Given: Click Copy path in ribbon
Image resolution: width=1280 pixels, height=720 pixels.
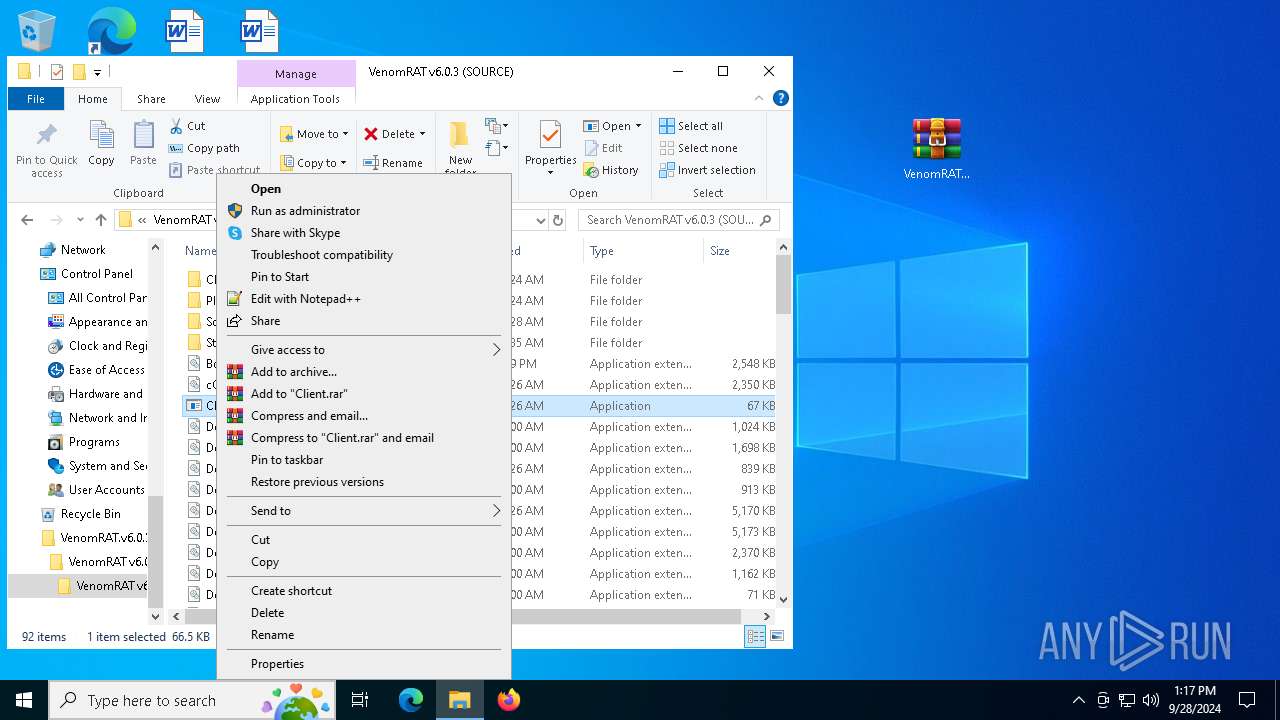Looking at the screenshot, I should point(204,148).
